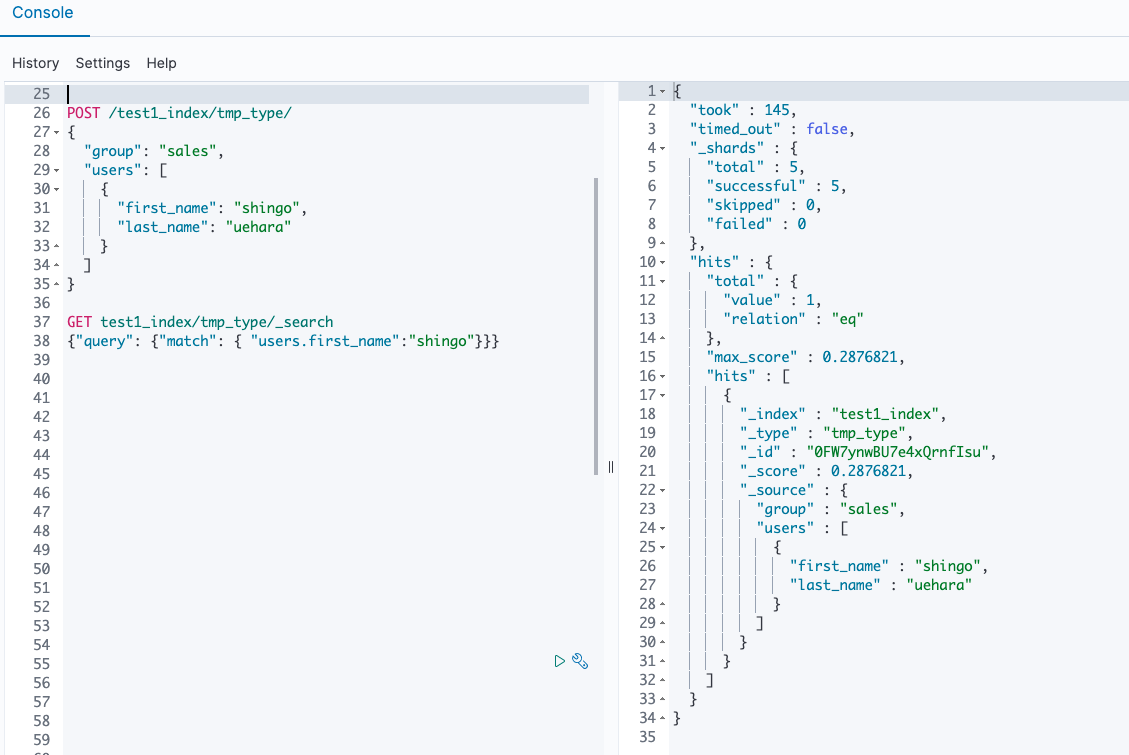This screenshot has width=1129, height=755.
Task: Open the History menu
Action: click(35, 63)
